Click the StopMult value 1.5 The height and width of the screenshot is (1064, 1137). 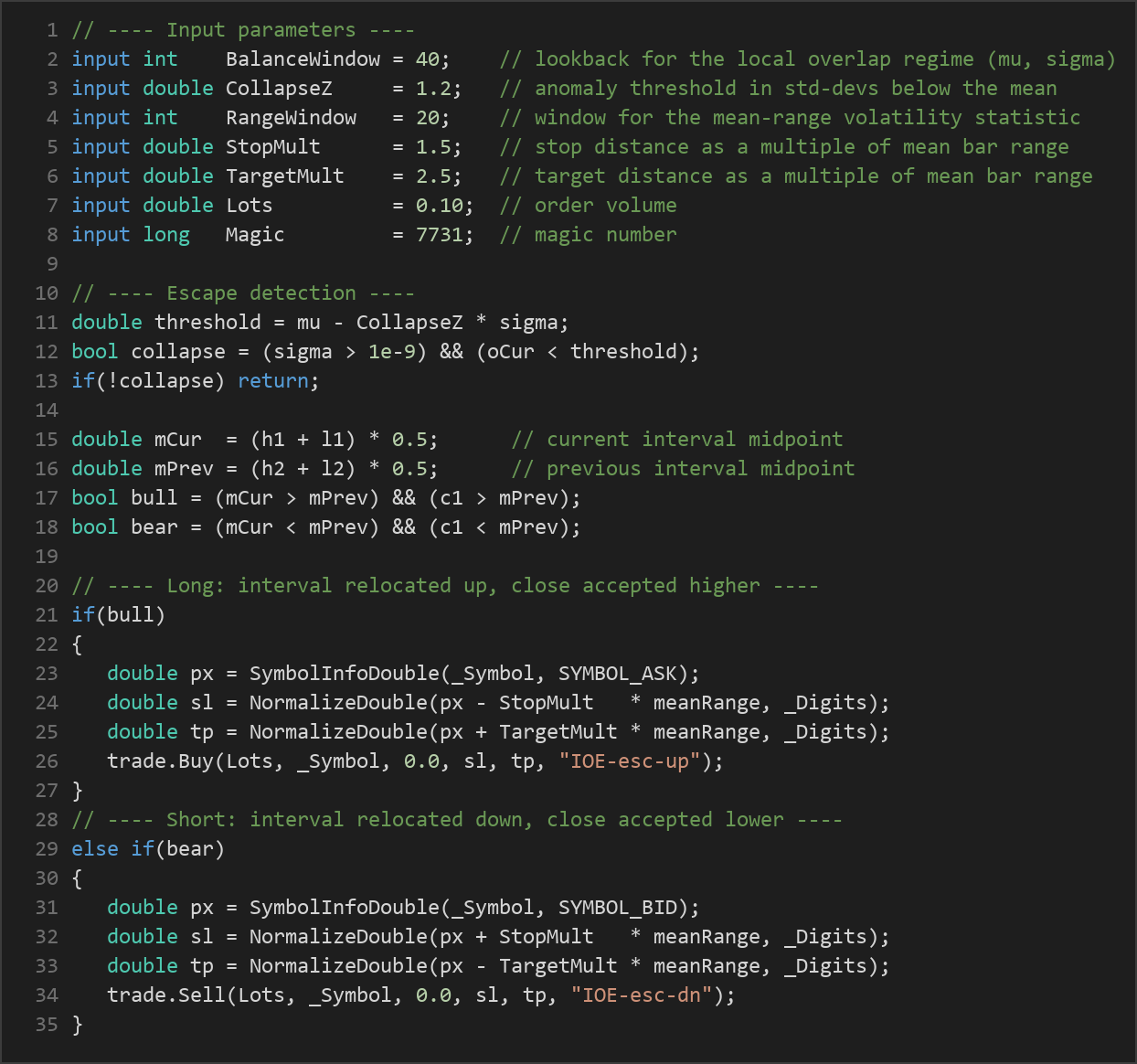click(433, 147)
